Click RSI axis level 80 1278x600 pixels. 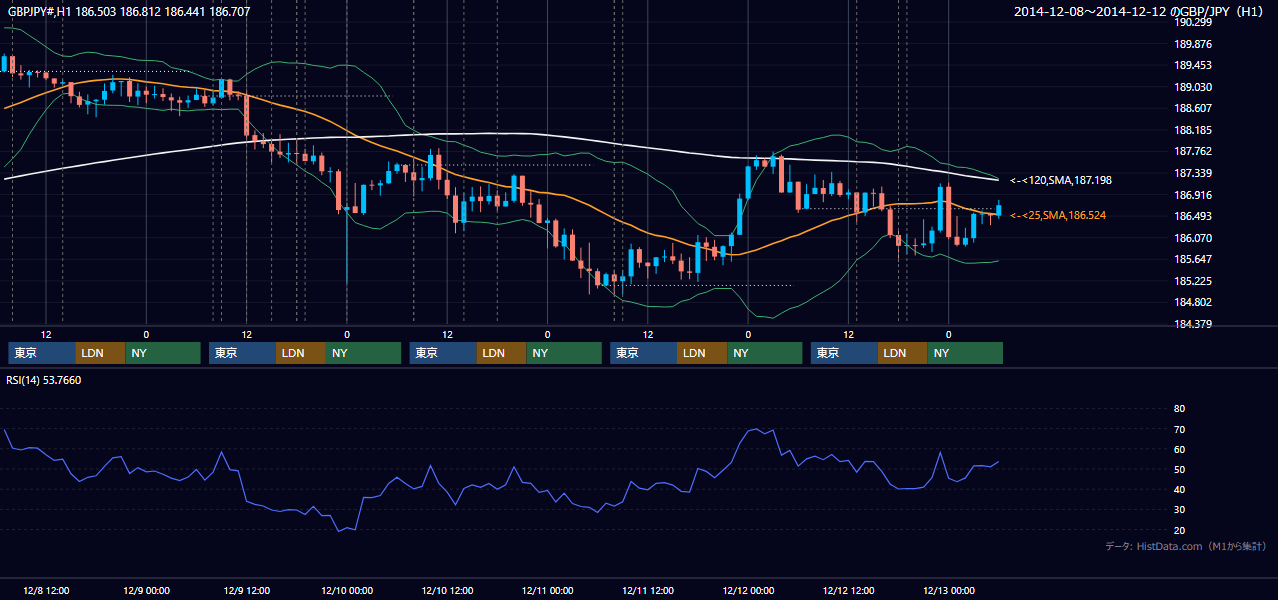pyautogui.click(x=1180, y=409)
